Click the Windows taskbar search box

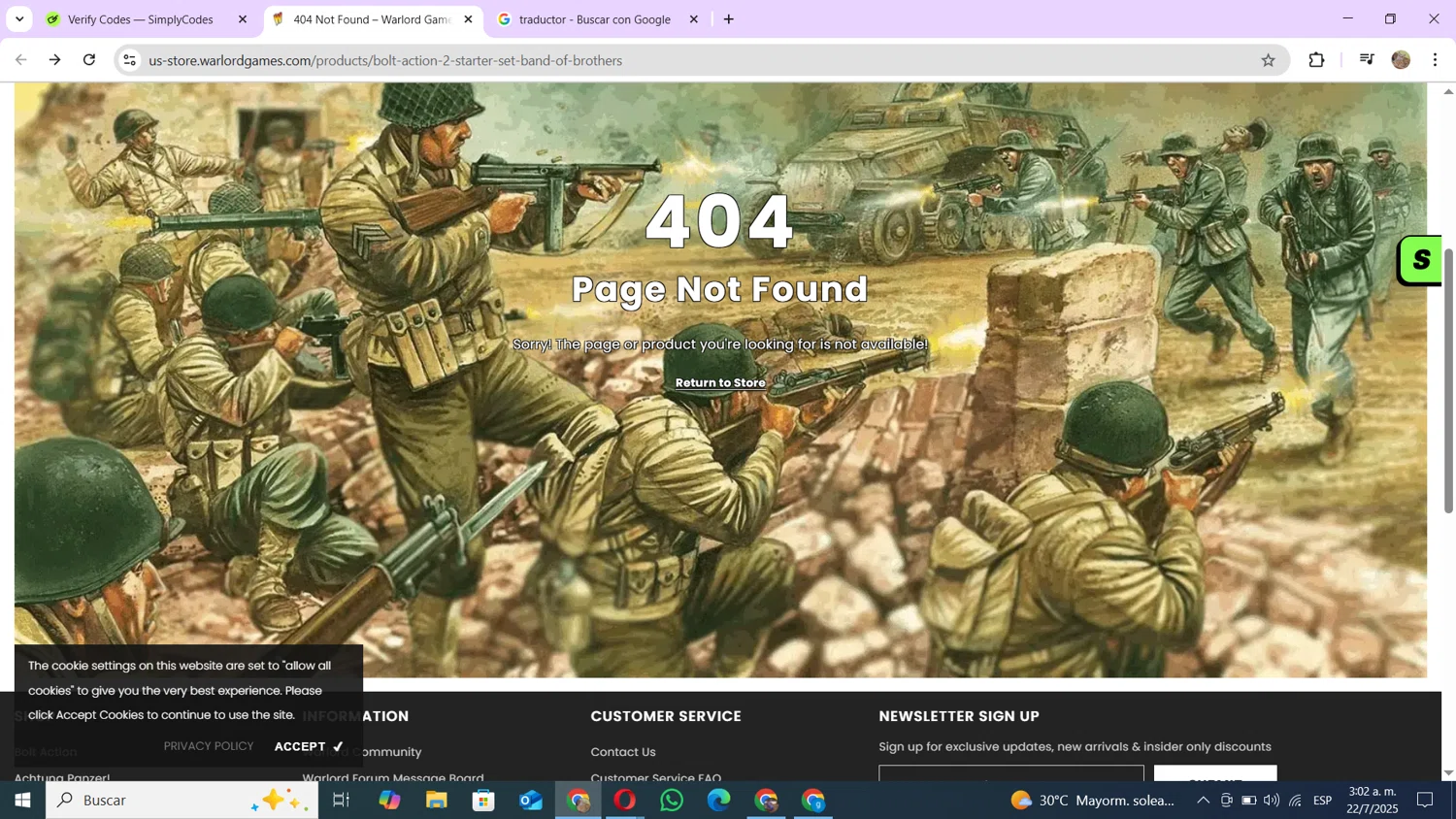click(182, 801)
